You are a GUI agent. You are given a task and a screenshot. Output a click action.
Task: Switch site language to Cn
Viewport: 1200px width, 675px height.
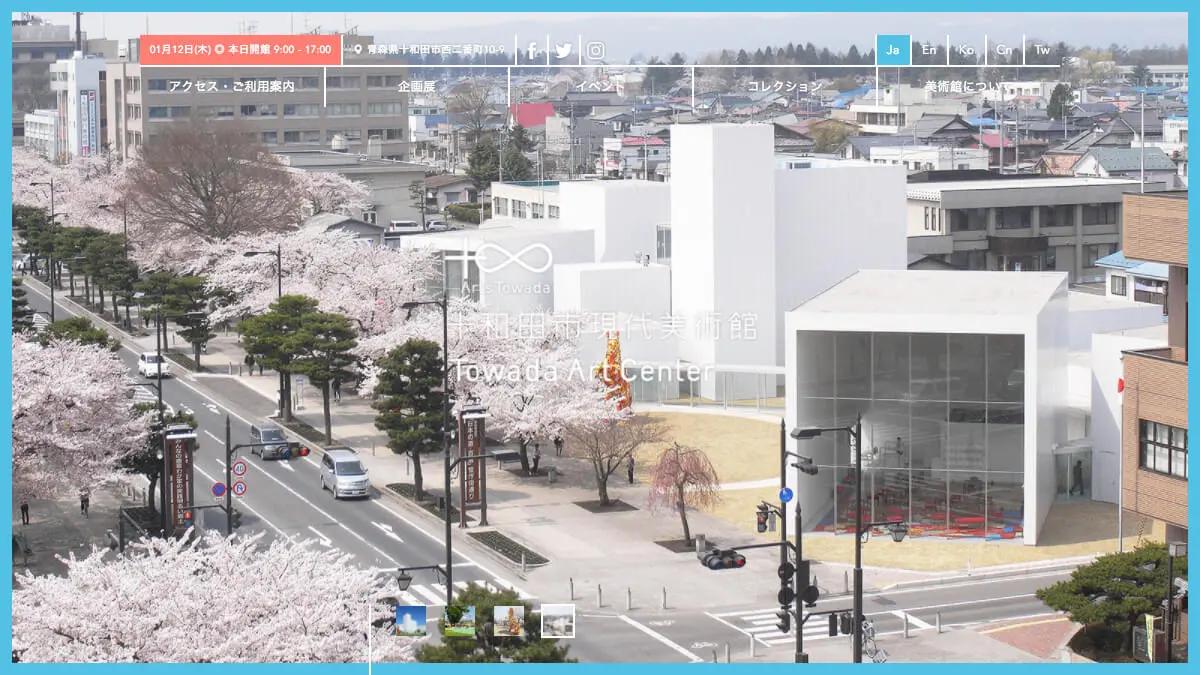1003,50
